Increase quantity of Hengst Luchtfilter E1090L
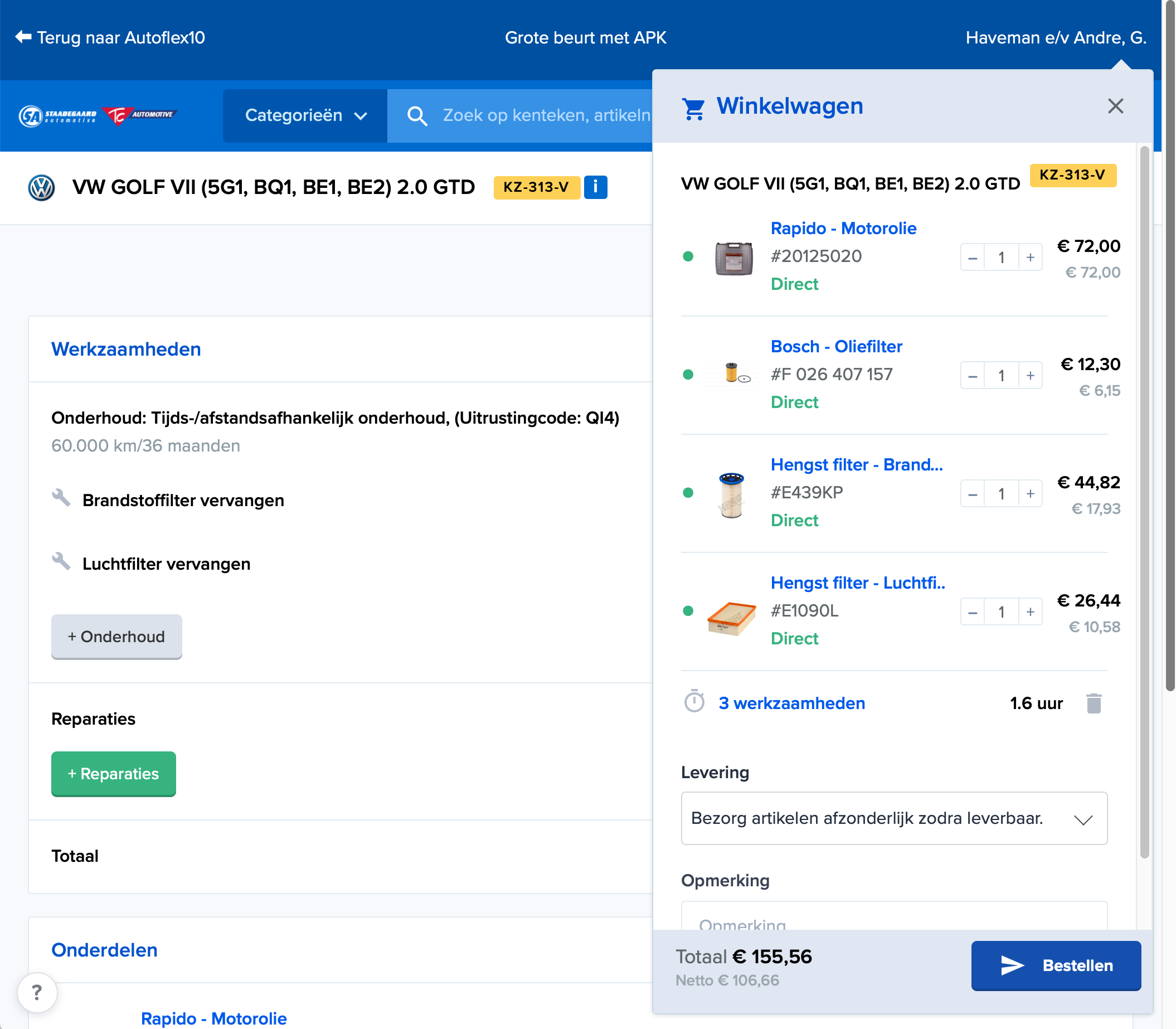The height and width of the screenshot is (1029, 1176). [1030, 612]
